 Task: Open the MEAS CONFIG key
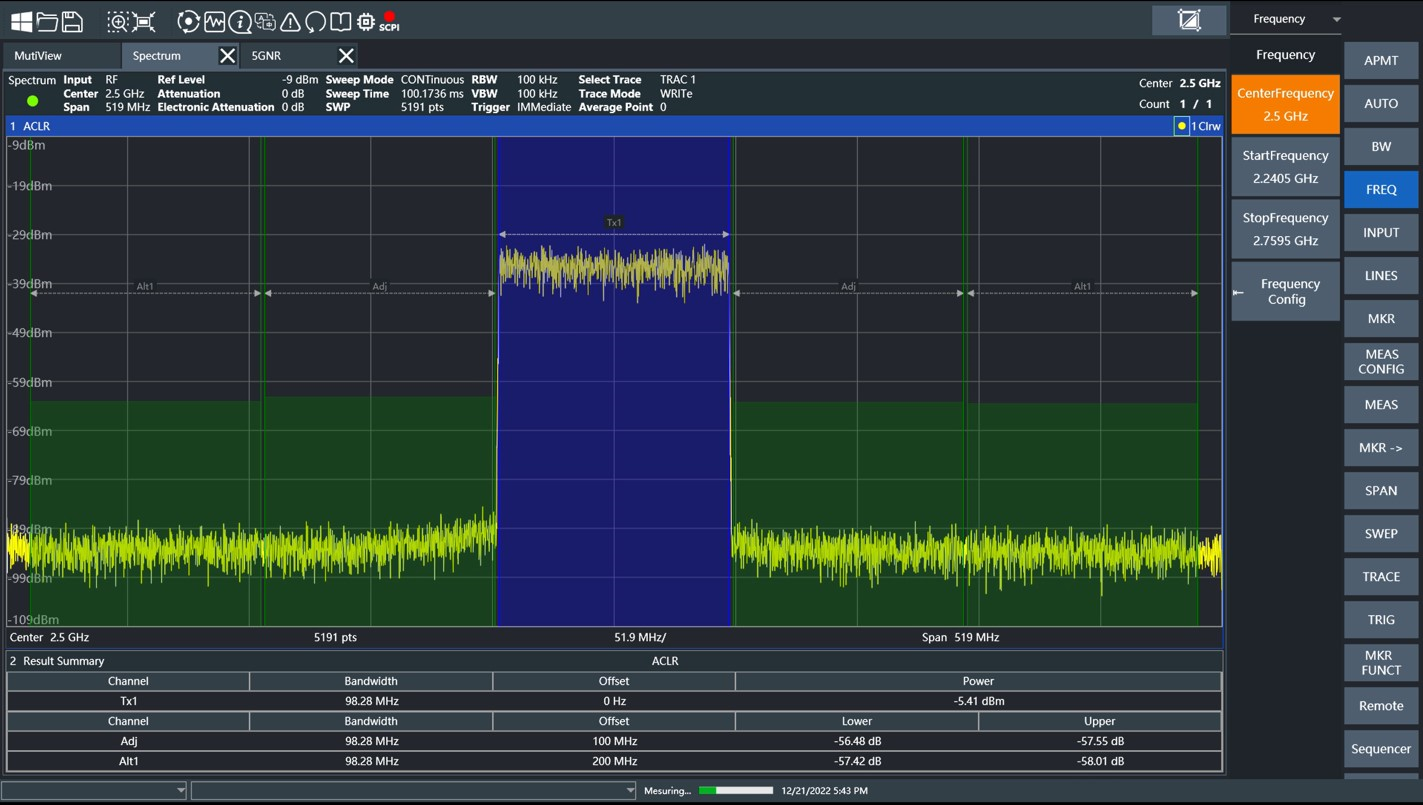tap(1381, 361)
